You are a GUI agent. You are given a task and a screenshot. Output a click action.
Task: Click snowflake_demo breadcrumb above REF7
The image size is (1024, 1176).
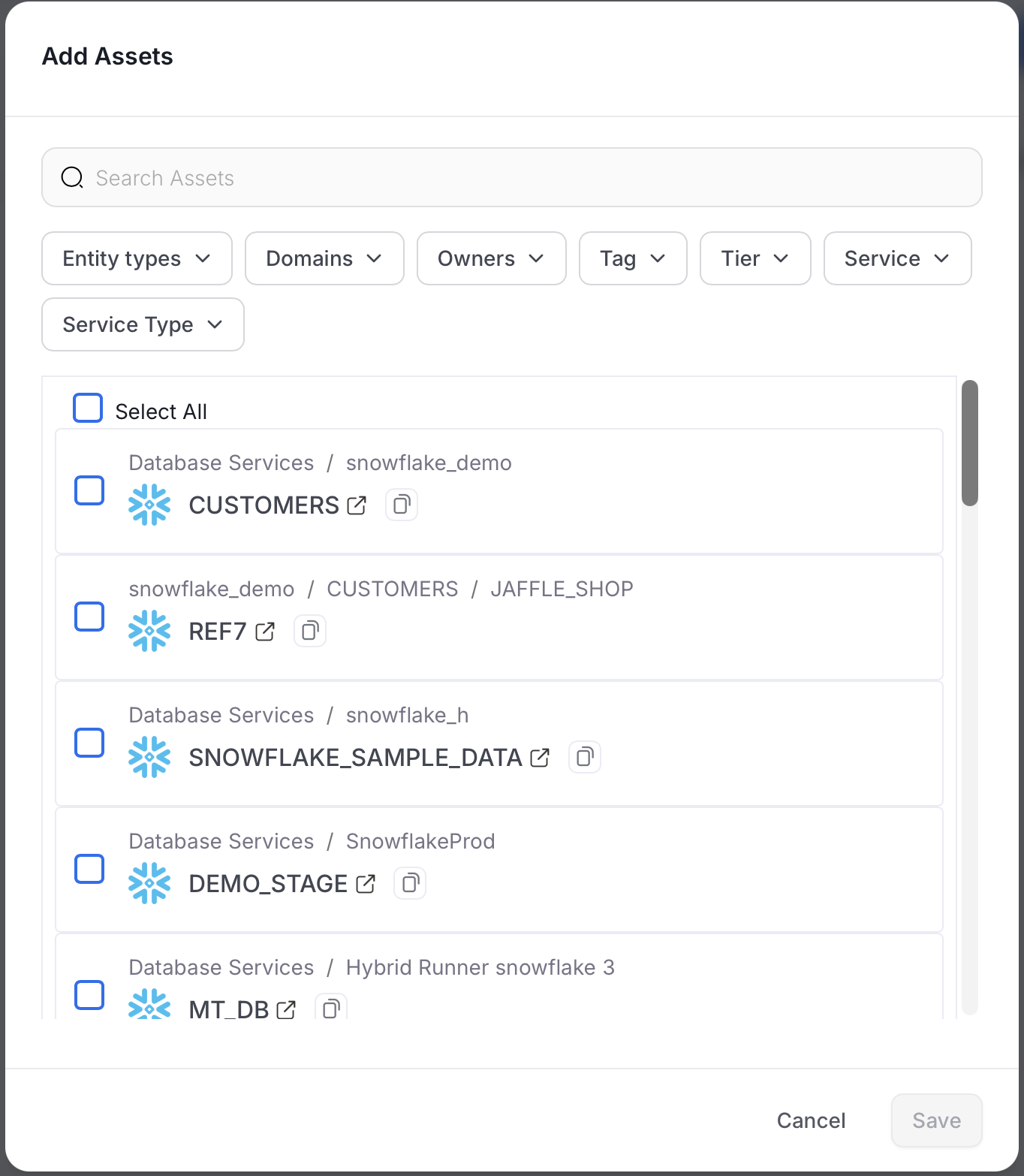pos(212,589)
